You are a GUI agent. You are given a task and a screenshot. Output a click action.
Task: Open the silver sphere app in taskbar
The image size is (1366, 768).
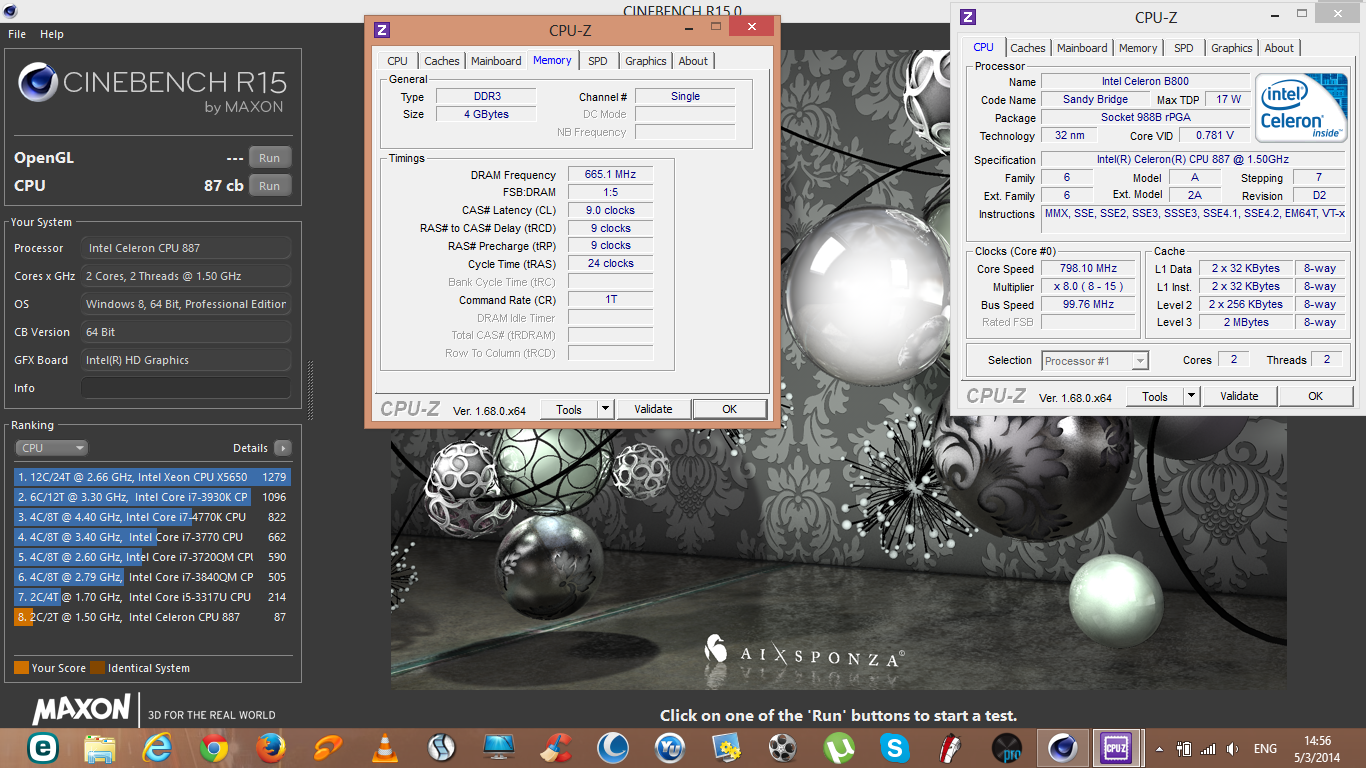tap(442, 747)
